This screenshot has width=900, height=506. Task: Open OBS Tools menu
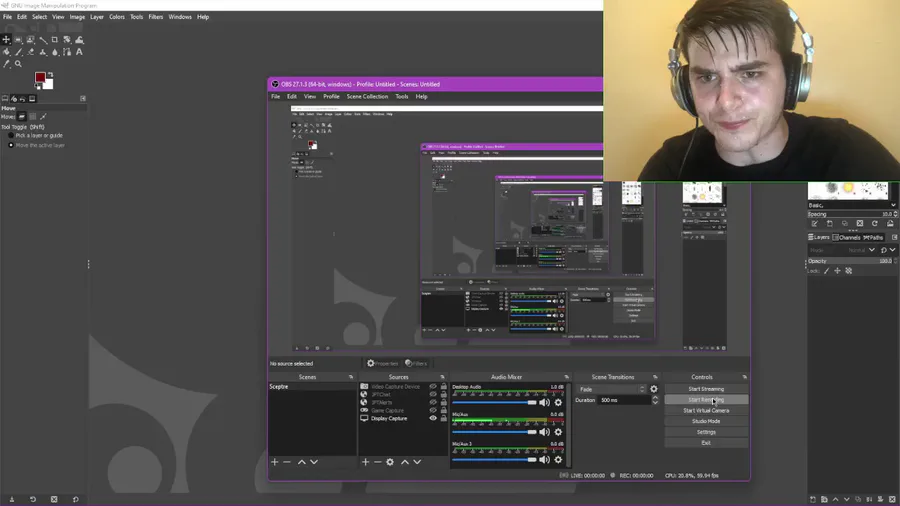(402, 96)
